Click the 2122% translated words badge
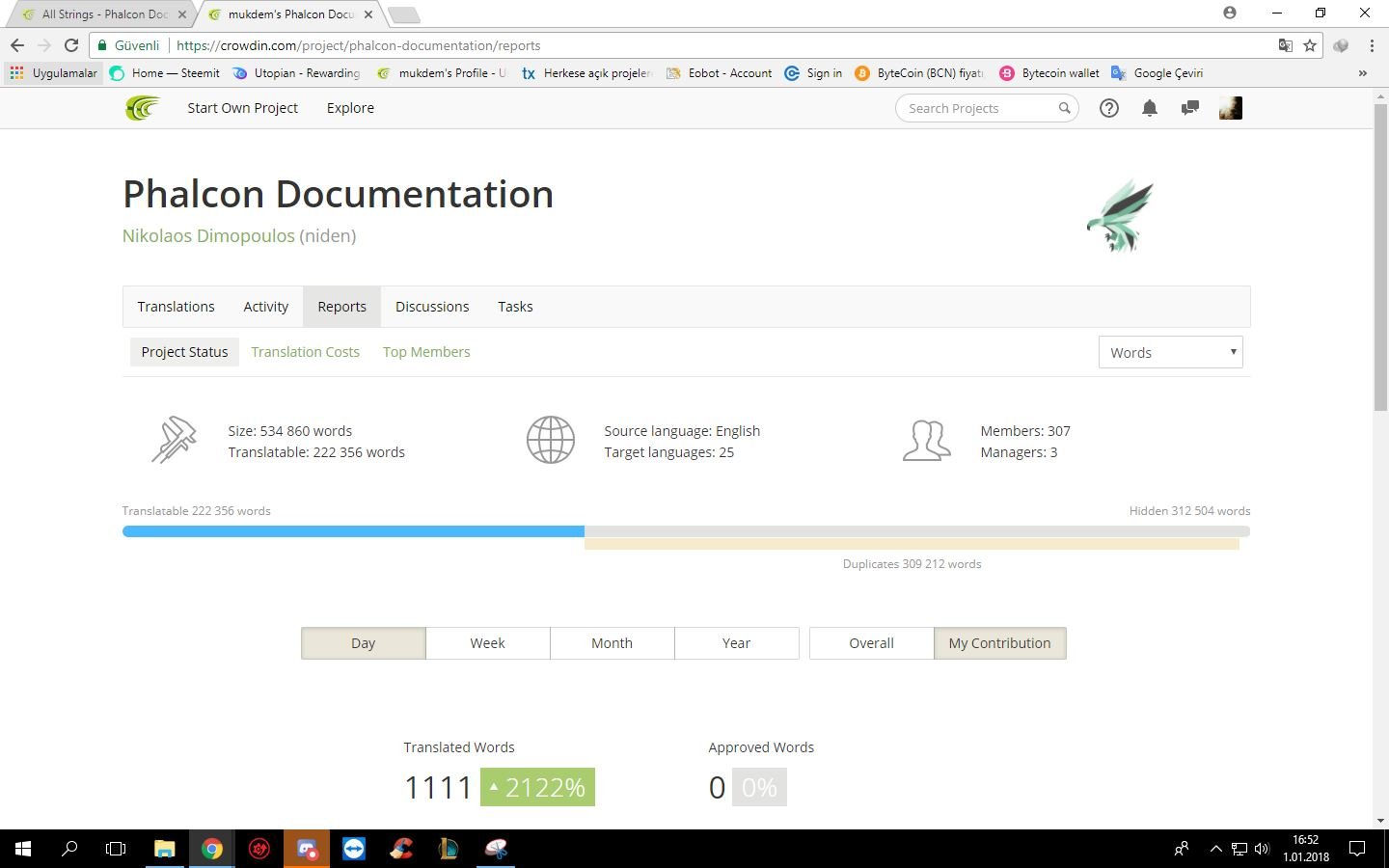 coord(537,787)
